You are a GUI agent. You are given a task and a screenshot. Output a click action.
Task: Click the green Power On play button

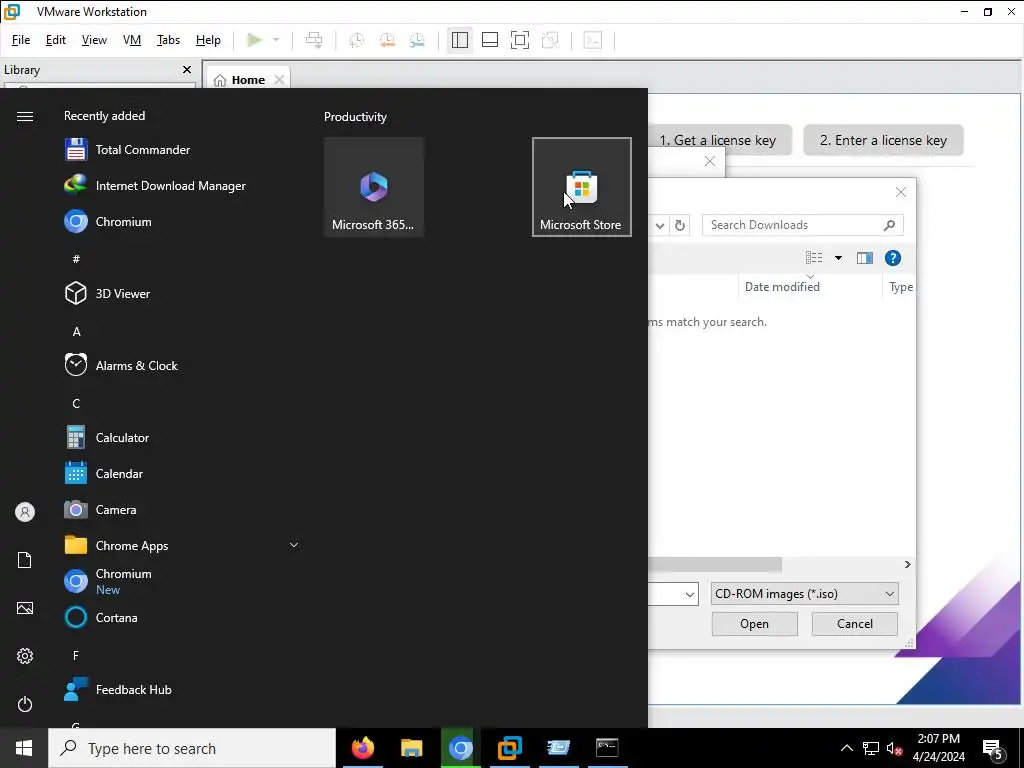(x=255, y=40)
